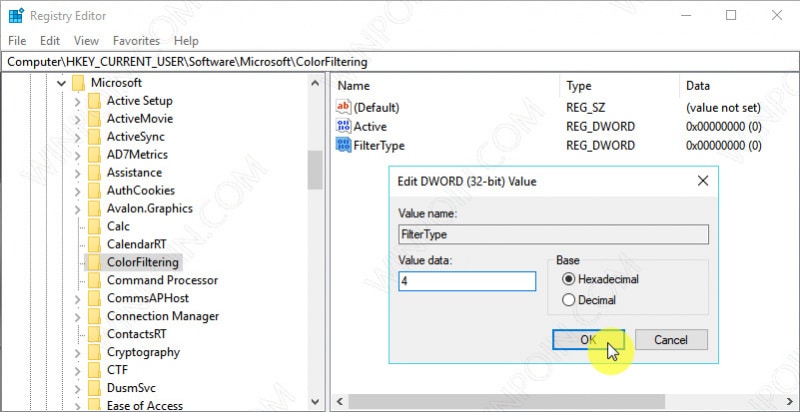Click the Avalon.Graphics folder icon
The width and height of the screenshot is (800, 412).
pyautogui.click(x=94, y=209)
